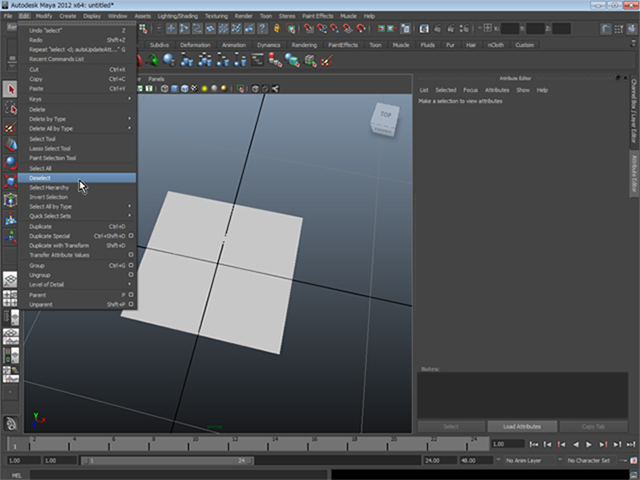Click frame 12 on the time slider
The image size is (640, 480).
click(235, 443)
